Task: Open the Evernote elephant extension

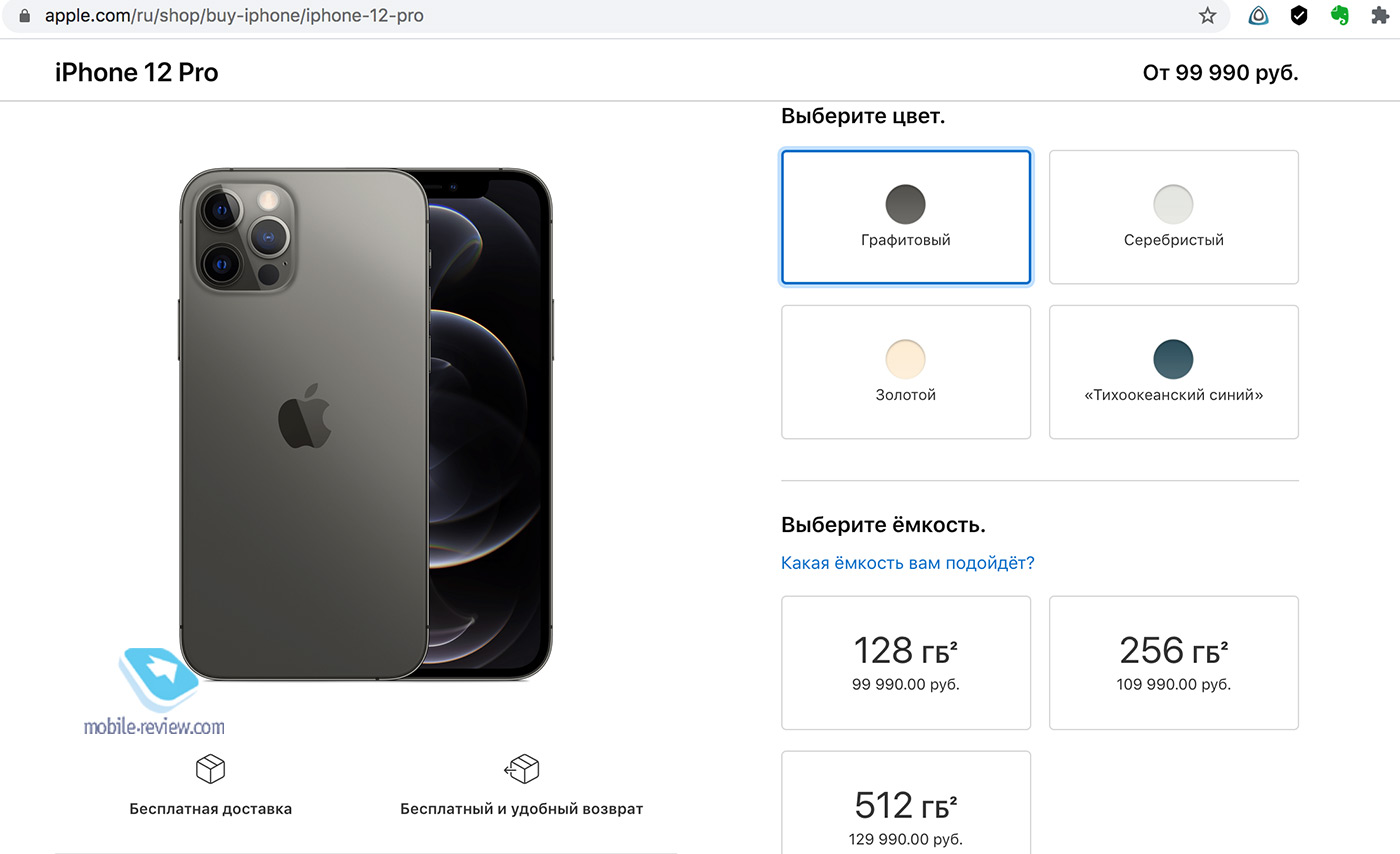Action: [1340, 16]
